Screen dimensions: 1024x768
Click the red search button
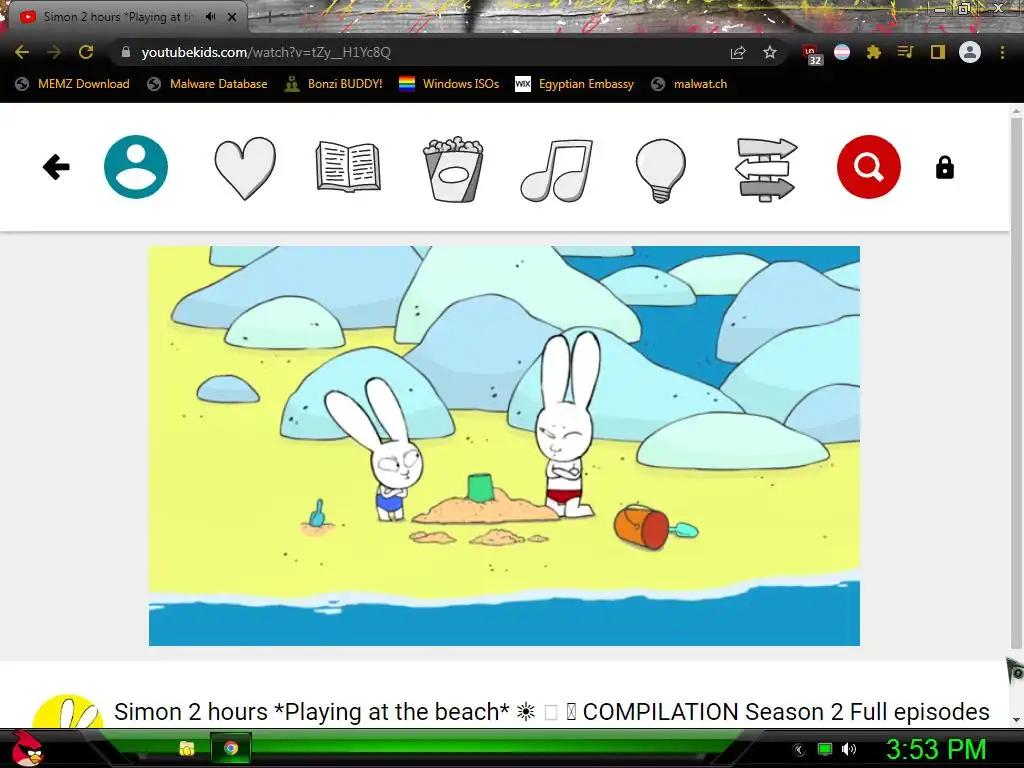869,167
